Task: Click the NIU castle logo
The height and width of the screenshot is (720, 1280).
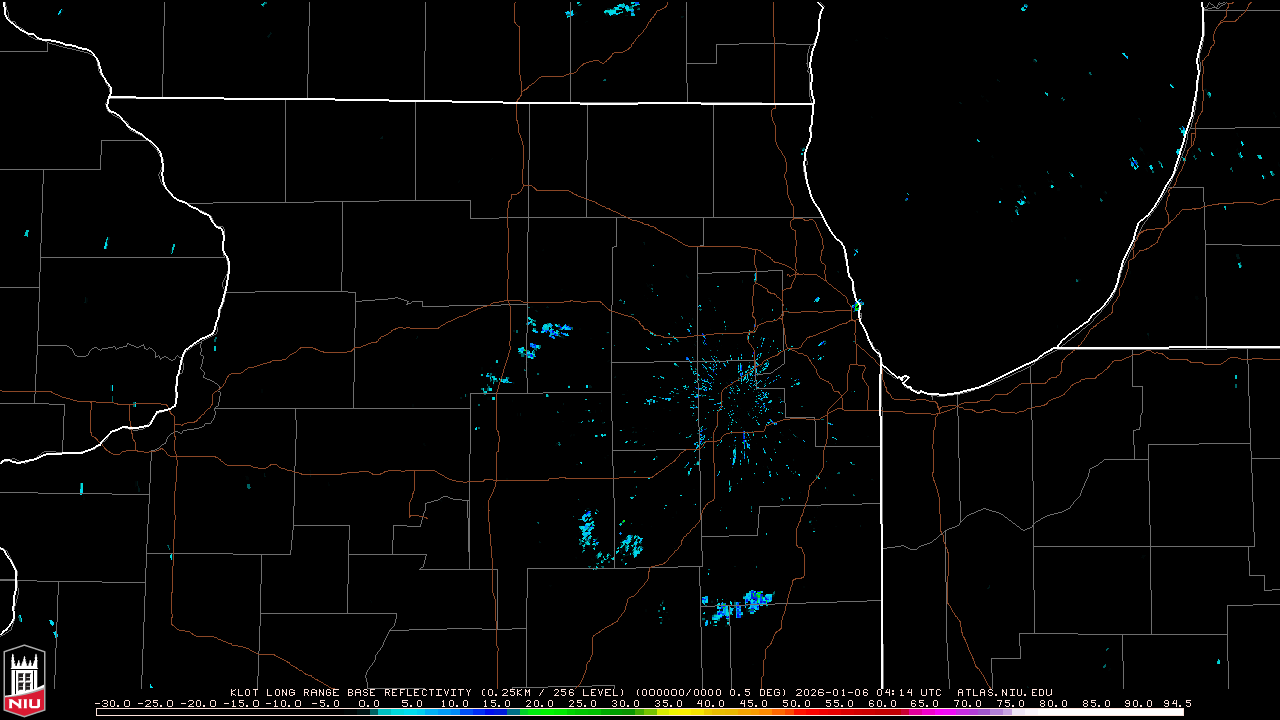Action: click(24, 681)
